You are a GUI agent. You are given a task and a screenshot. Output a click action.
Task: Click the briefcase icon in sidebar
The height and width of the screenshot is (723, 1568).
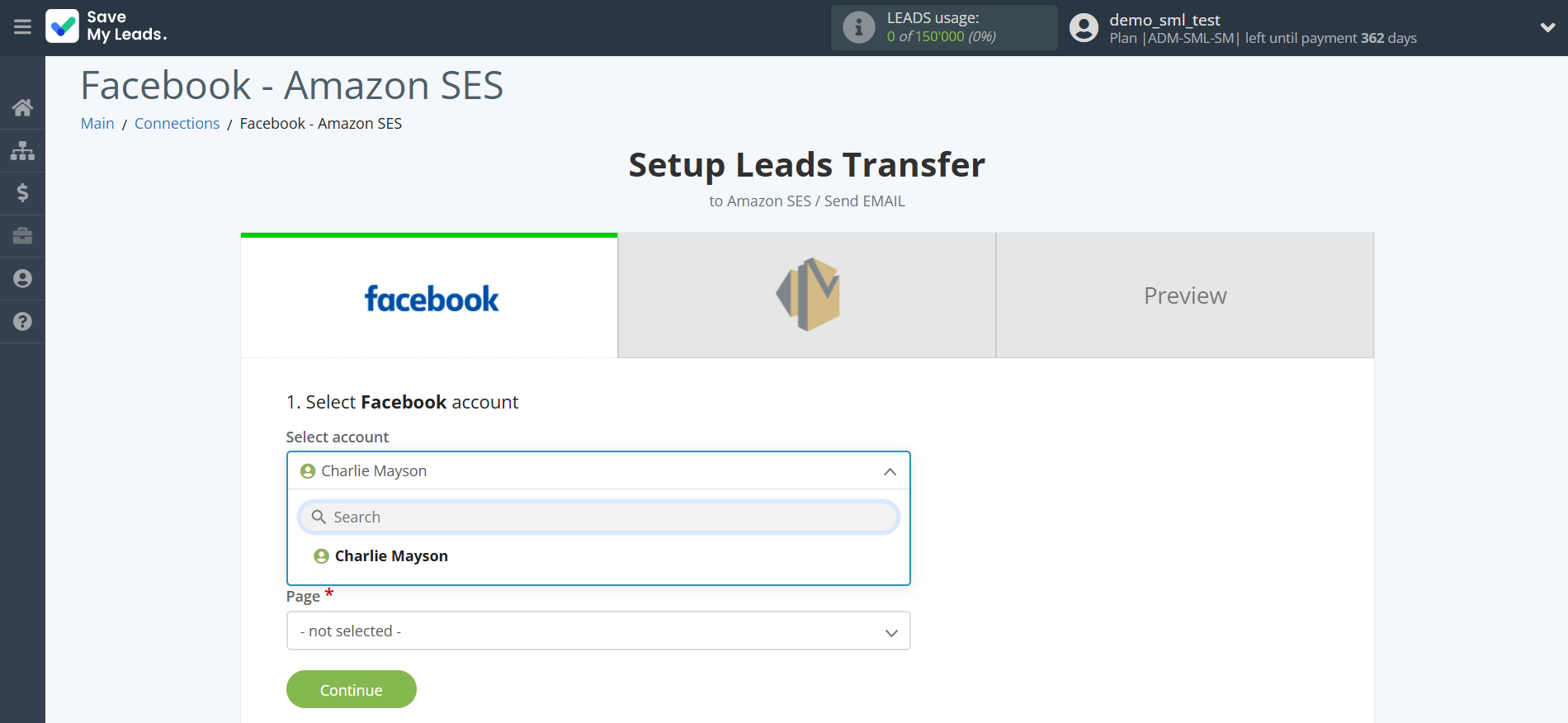[x=22, y=236]
